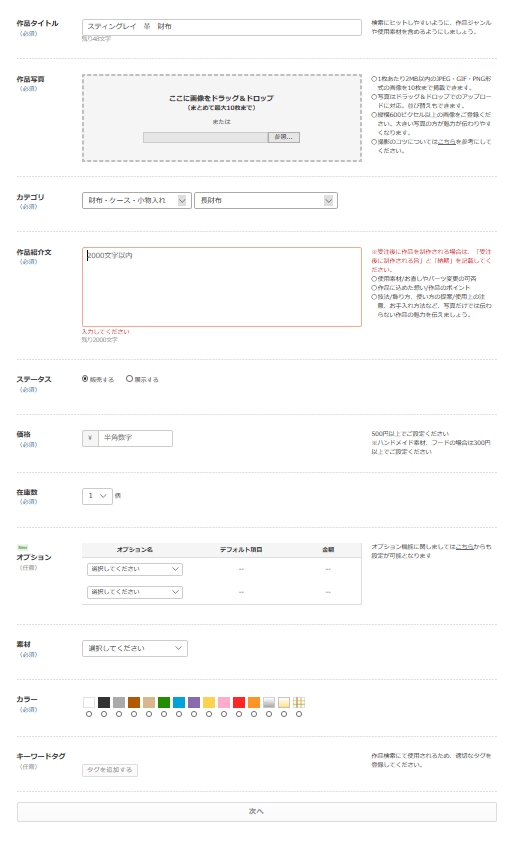Select the 展示する status radio button
This screenshot has width=518, height=847.
coord(129,379)
